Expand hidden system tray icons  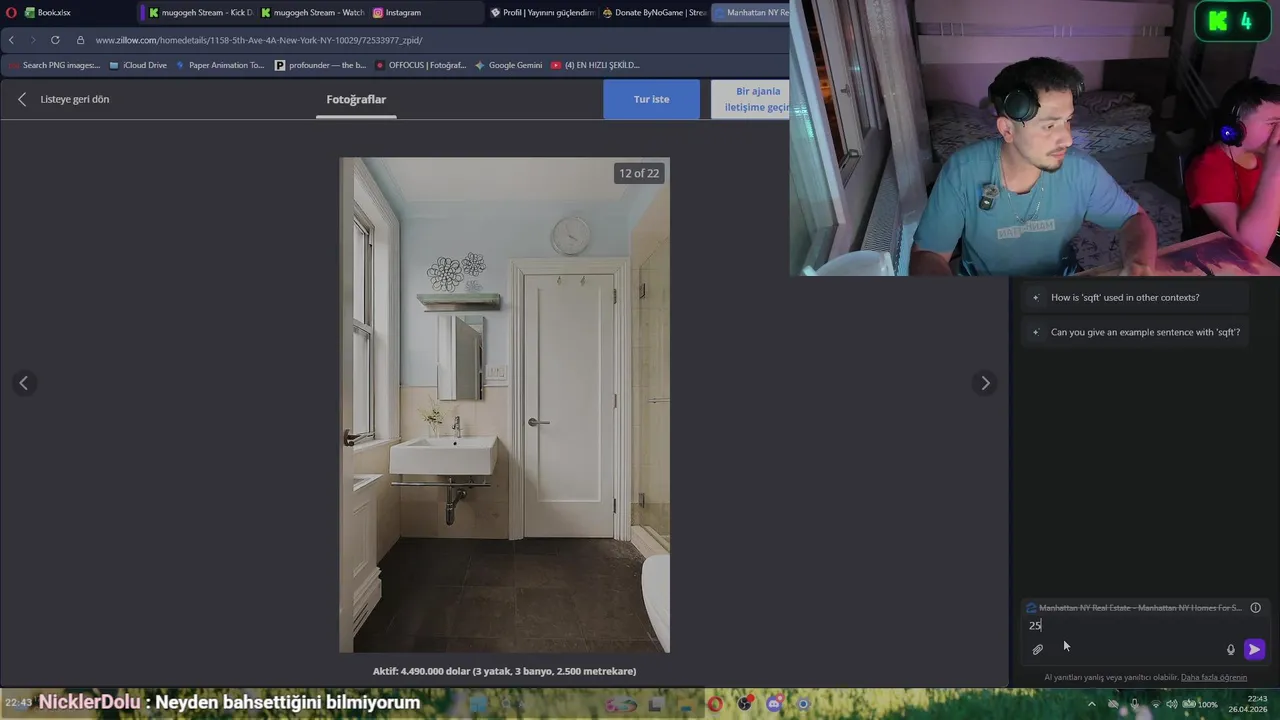pyautogui.click(x=1091, y=704)
